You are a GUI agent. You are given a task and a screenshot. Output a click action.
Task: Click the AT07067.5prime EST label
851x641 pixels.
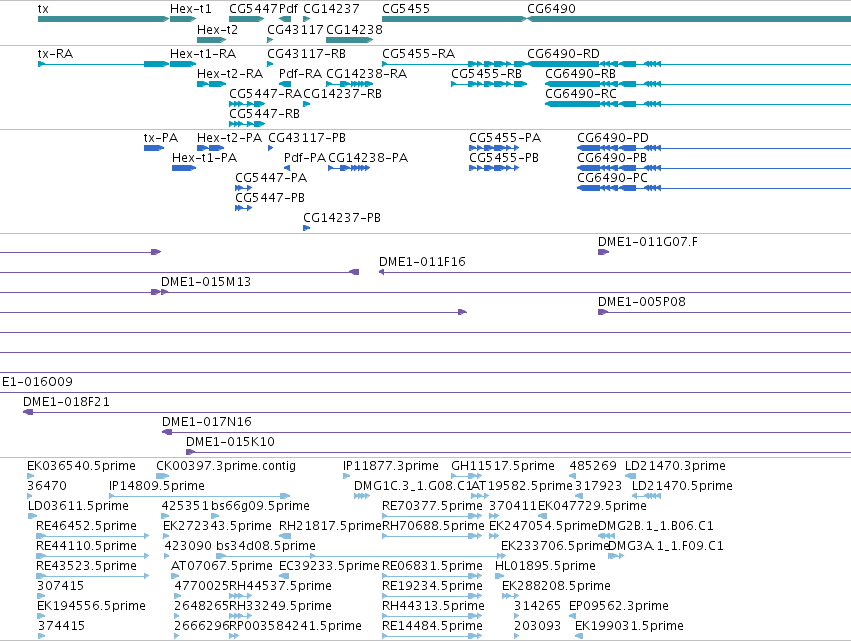pos(221,566)
